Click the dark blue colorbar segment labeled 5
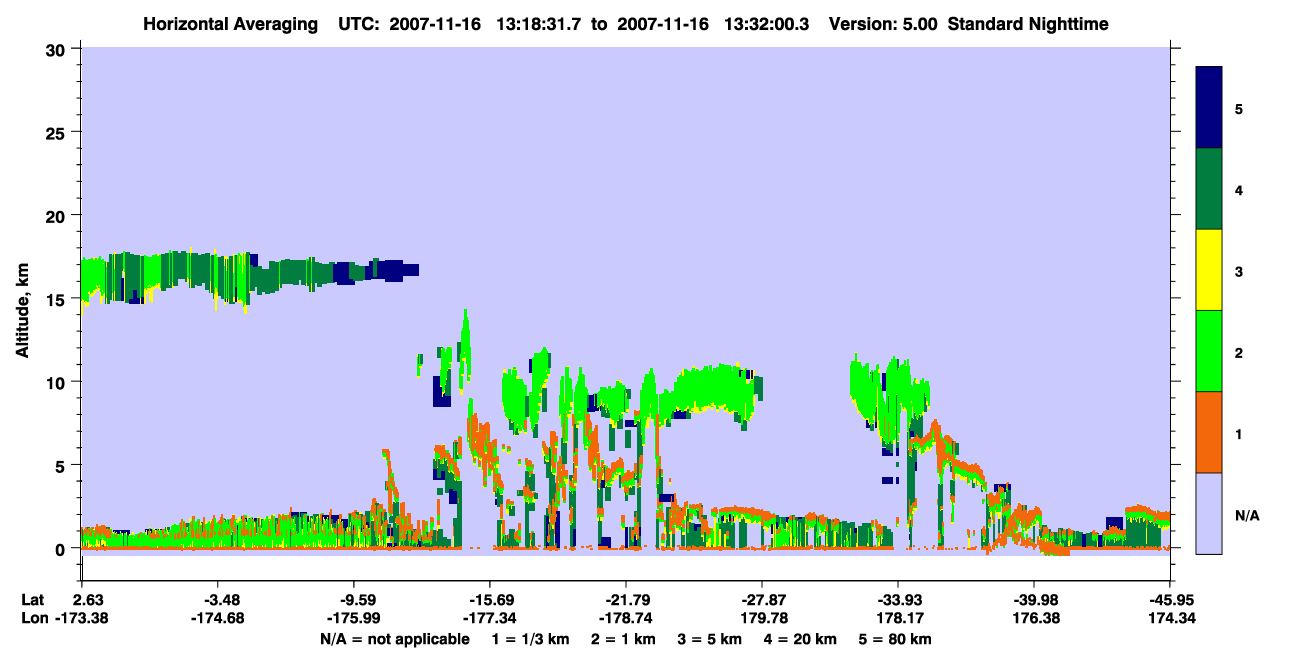The width and height of the screenshot is (1300, 667). click(x=1209, y=108)
